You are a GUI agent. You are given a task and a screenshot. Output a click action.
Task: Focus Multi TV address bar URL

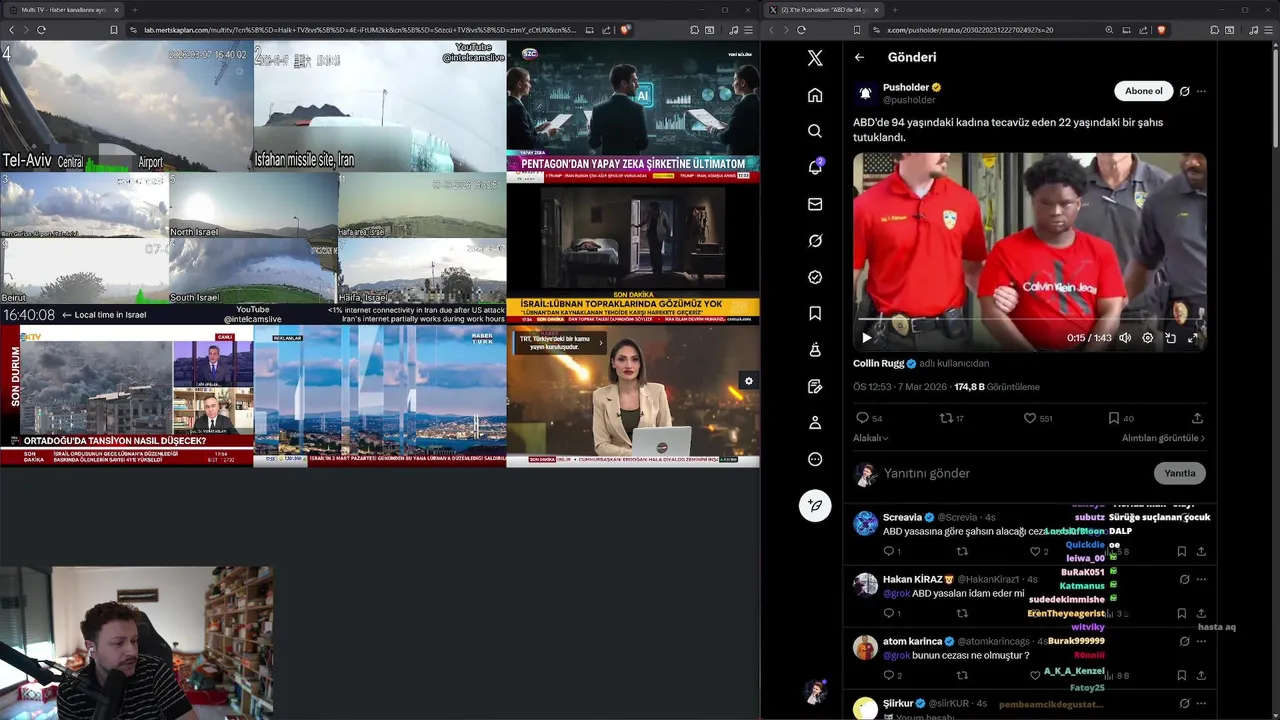click(360, 30)
